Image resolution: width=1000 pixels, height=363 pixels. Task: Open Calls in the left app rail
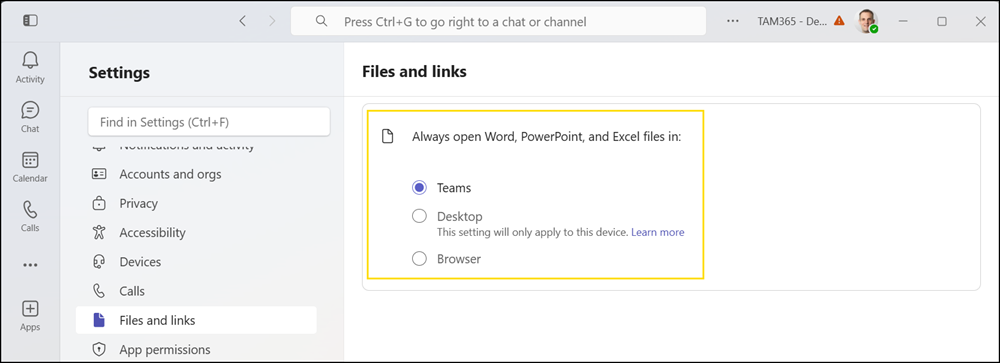coord(30,209)
